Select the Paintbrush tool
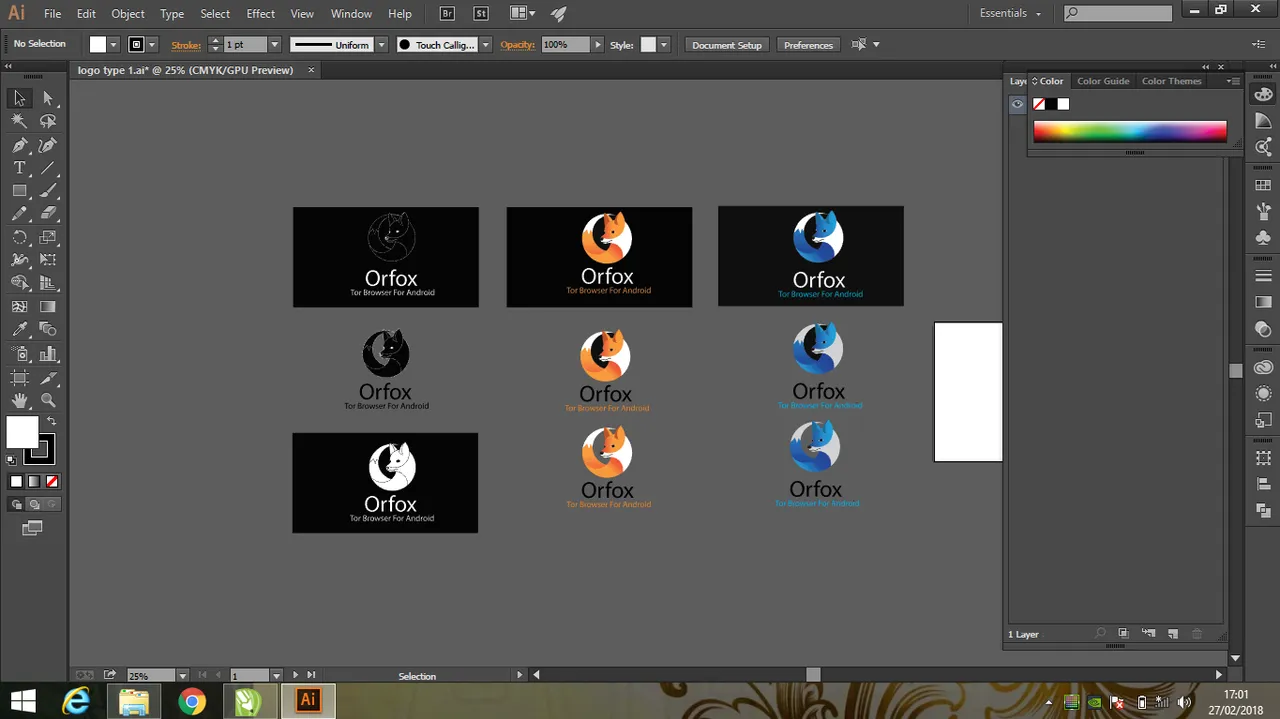The height and width of the screenshot is (719, 1280). [x=48, y=191]
